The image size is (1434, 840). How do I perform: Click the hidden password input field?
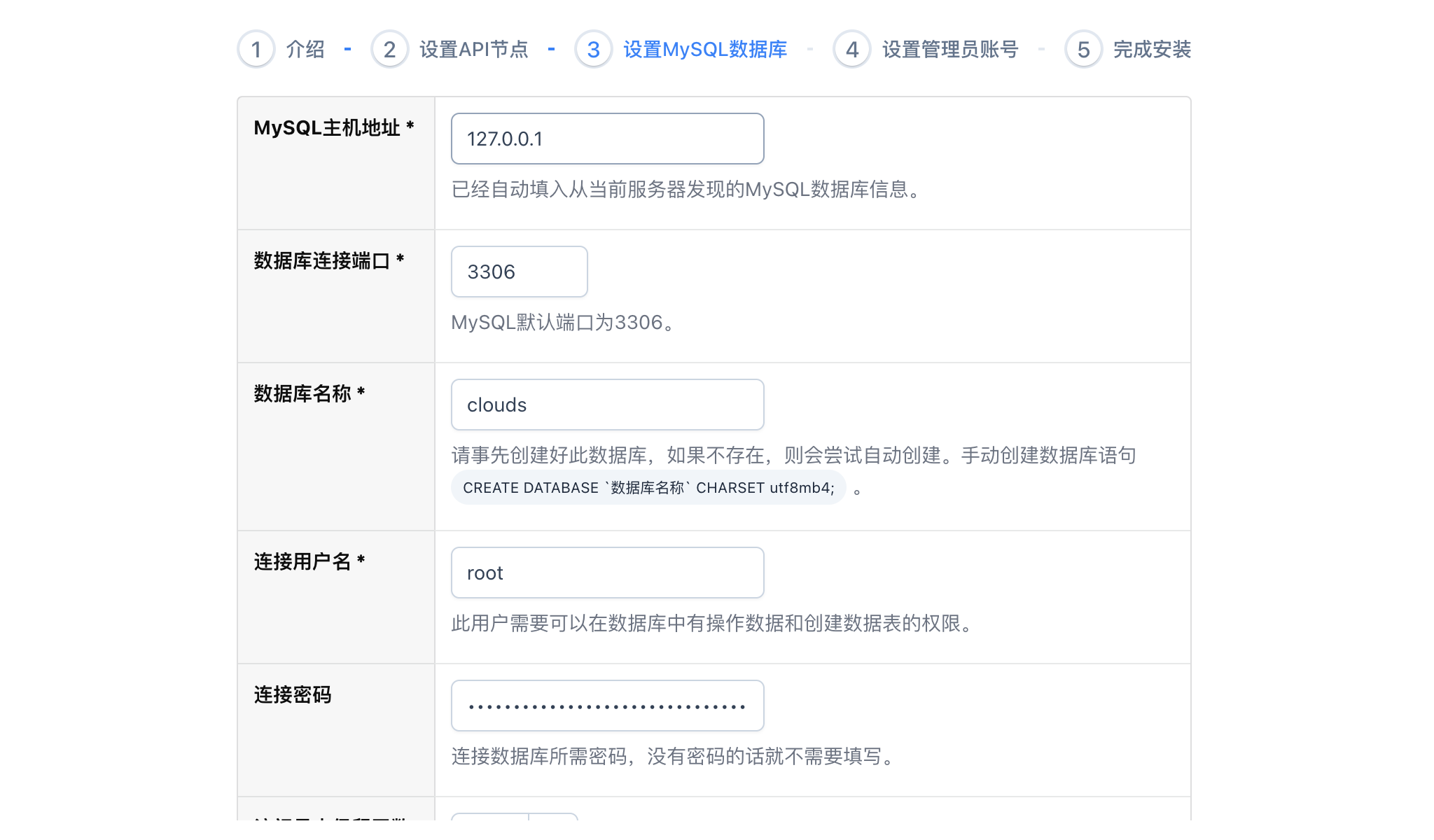606,705
